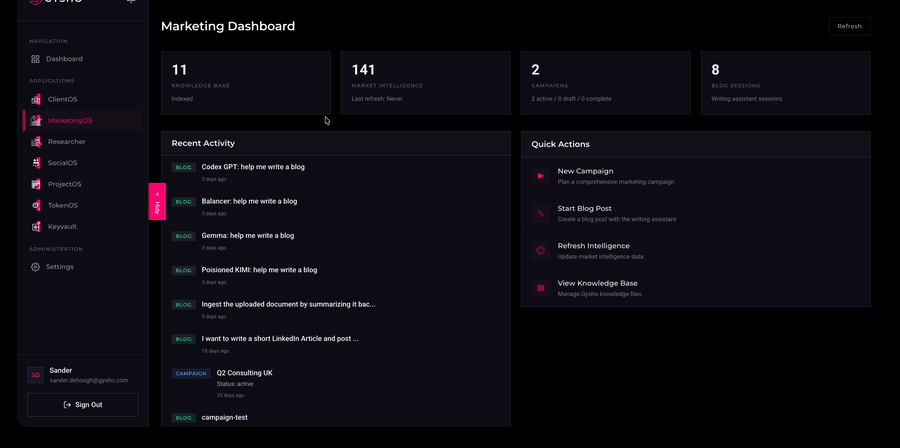900x448 pixels.
Task: Click the New Campaign play icon
Action: point(540,176)
